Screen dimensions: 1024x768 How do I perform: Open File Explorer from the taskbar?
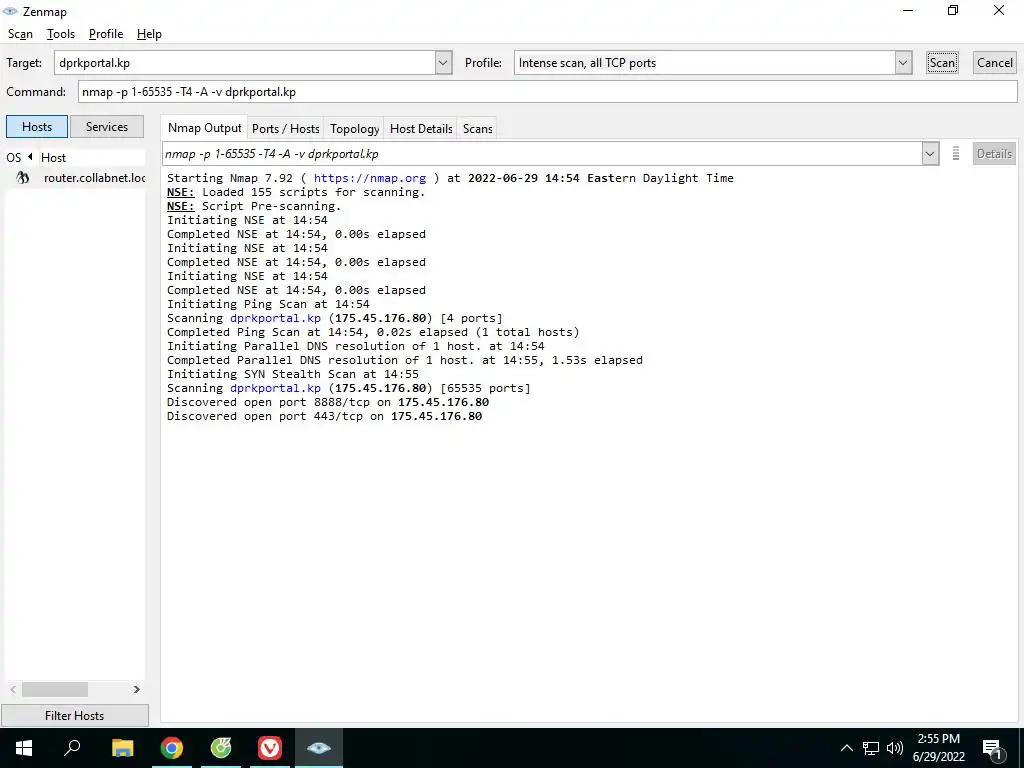122,748
